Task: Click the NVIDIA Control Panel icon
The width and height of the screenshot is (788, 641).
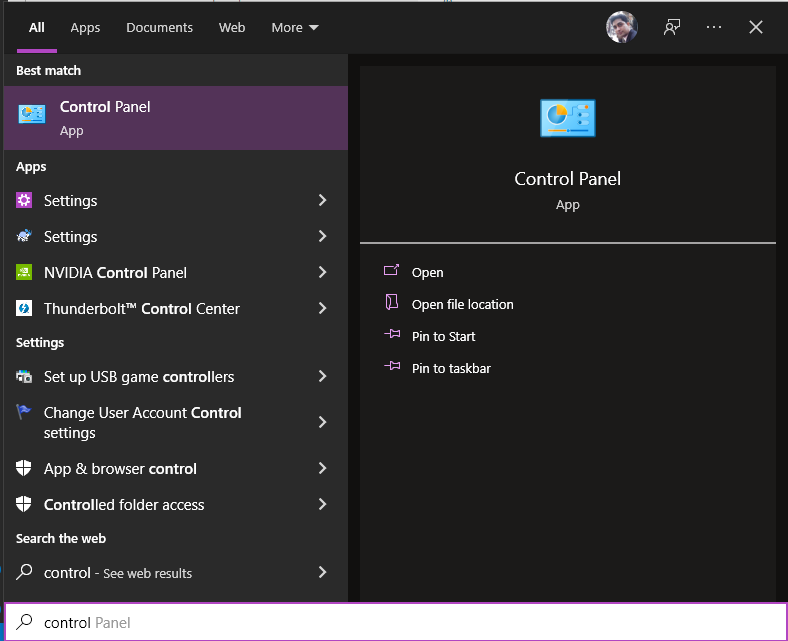Action: [x=25, y=272]
